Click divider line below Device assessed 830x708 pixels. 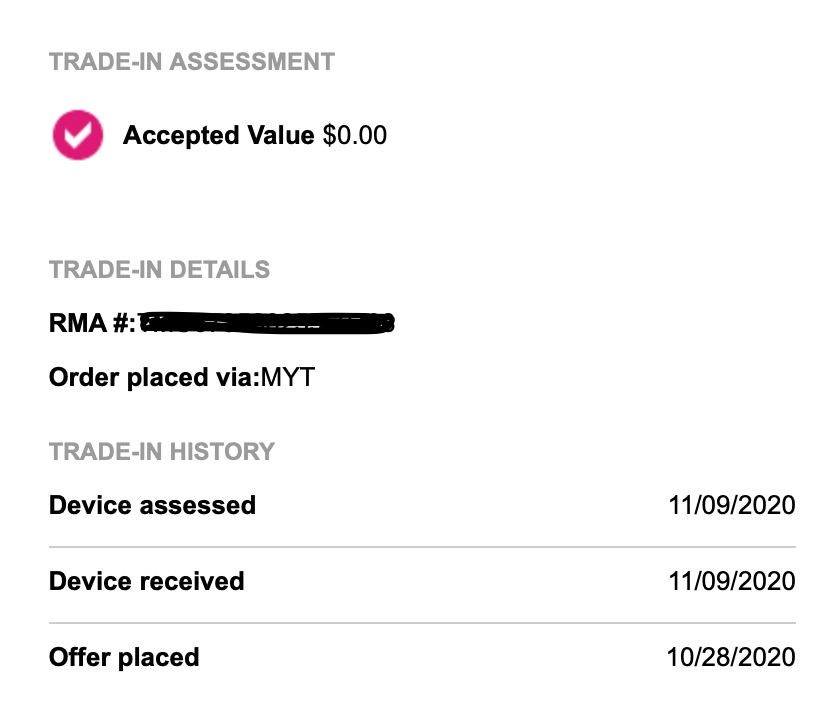(x=422, y=547)
